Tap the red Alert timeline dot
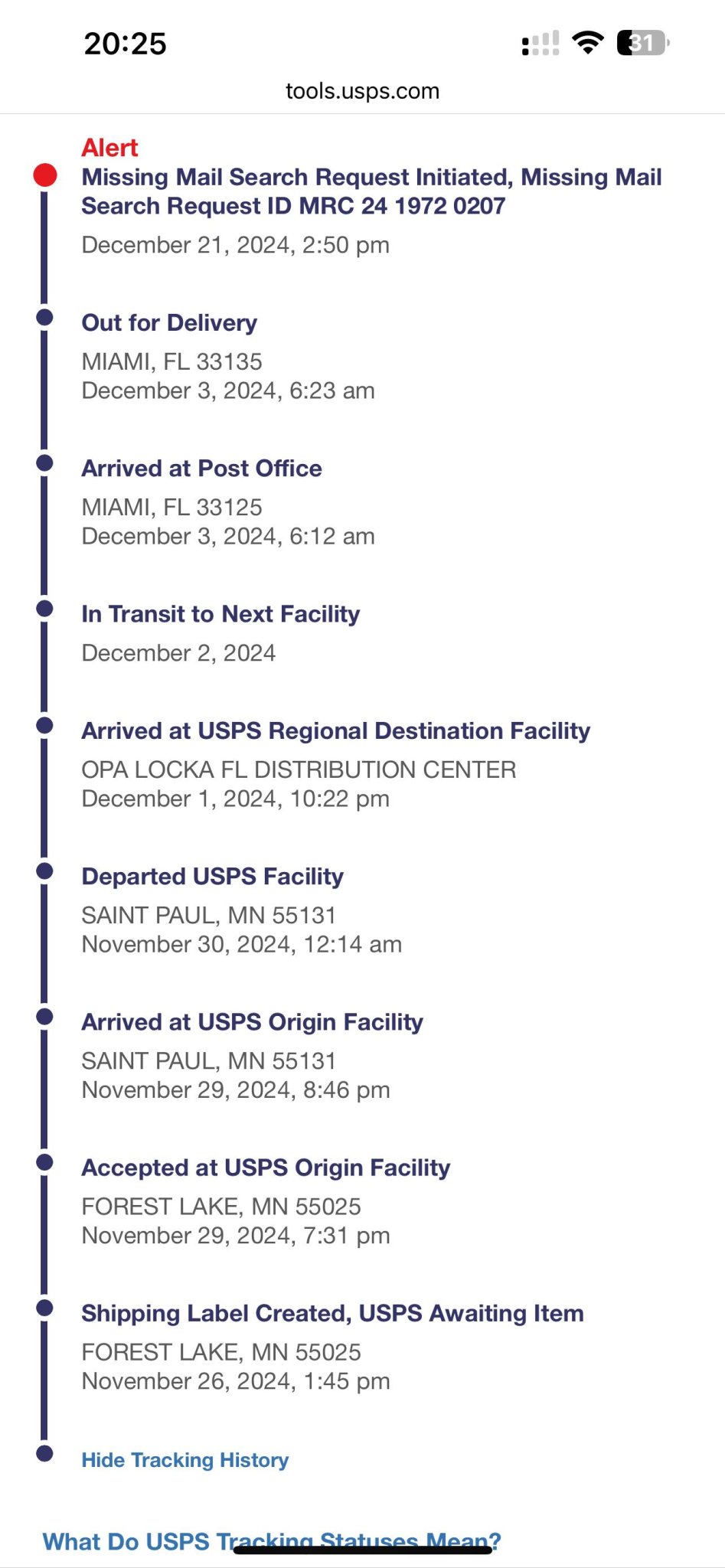 45,175
